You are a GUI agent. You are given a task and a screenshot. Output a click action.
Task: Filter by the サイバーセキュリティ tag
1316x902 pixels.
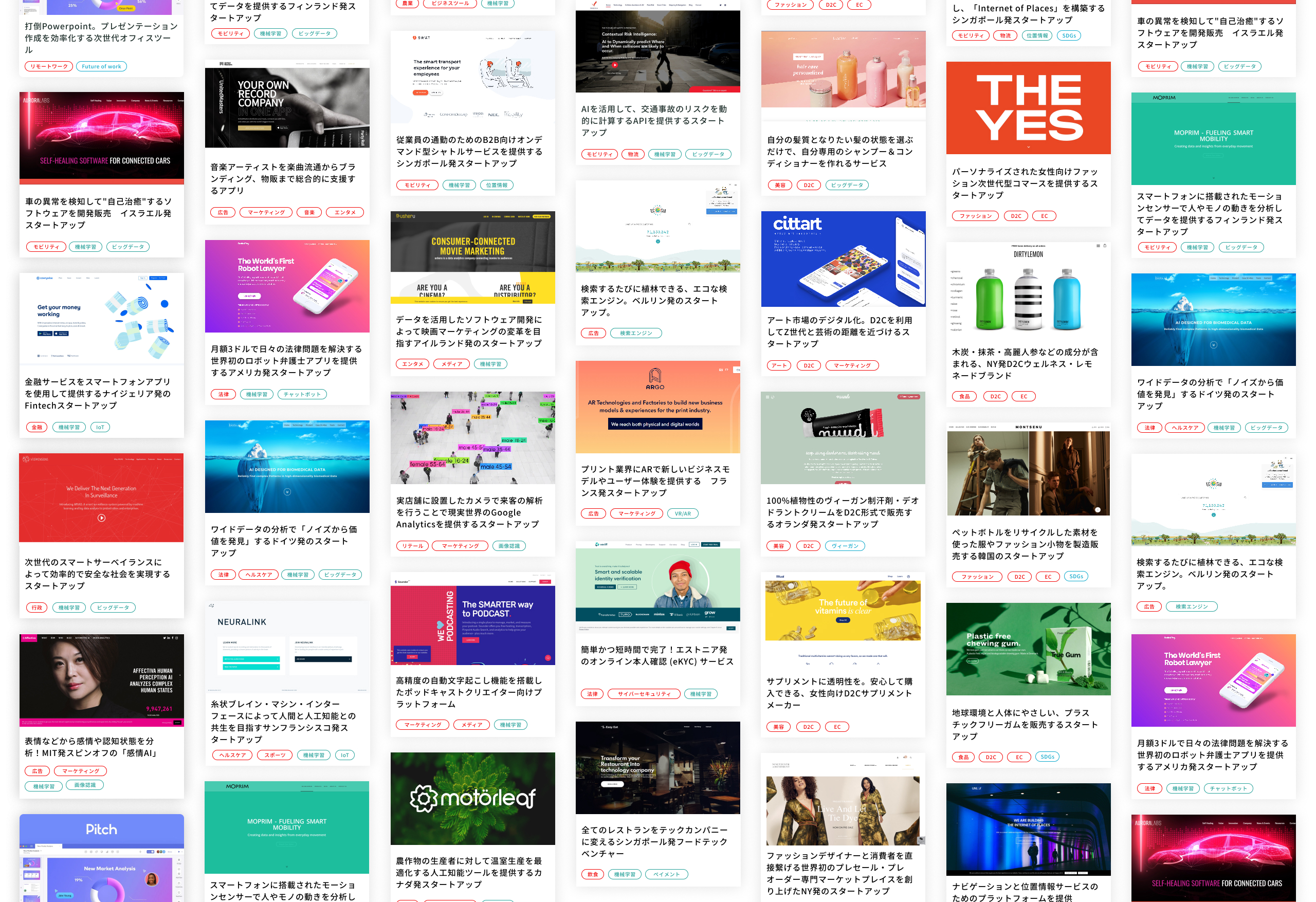[644, 694]
